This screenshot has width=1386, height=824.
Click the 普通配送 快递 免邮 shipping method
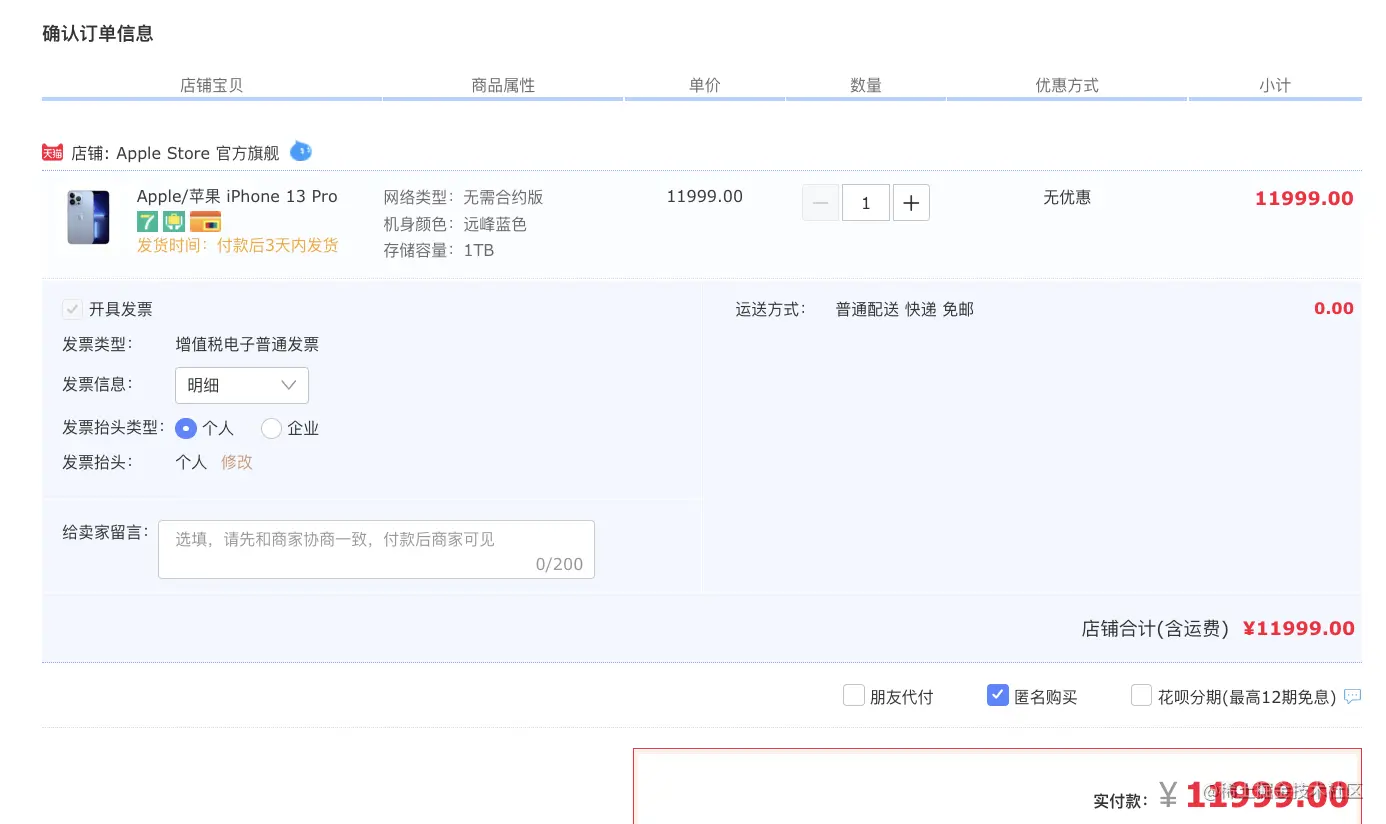[905, 309]
